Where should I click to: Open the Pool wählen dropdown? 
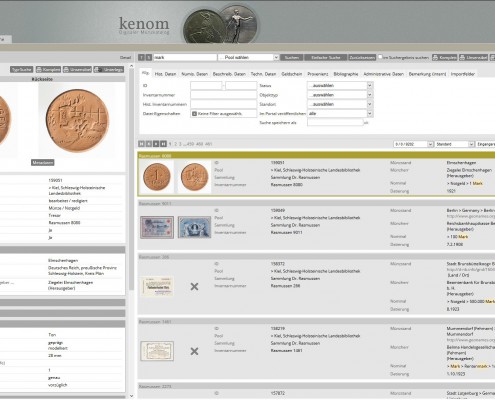(x=248, y=57)
